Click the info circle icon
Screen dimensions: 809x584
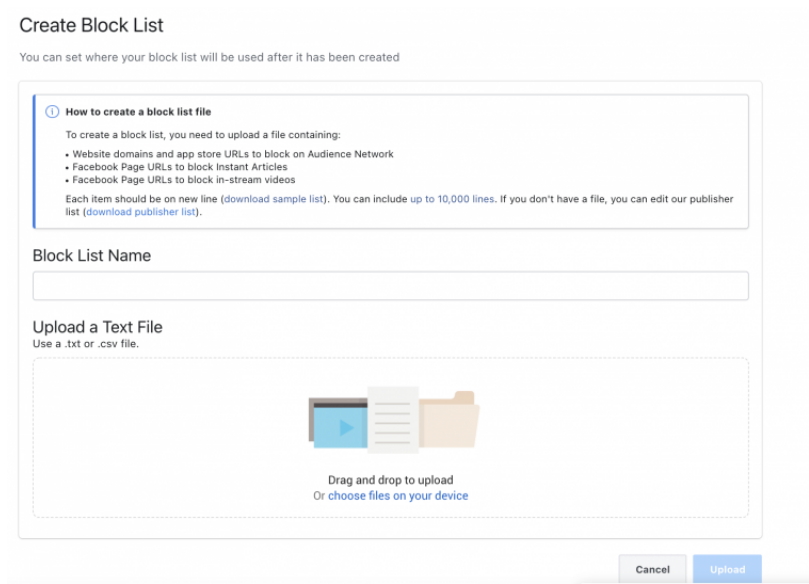click(52, 111)
